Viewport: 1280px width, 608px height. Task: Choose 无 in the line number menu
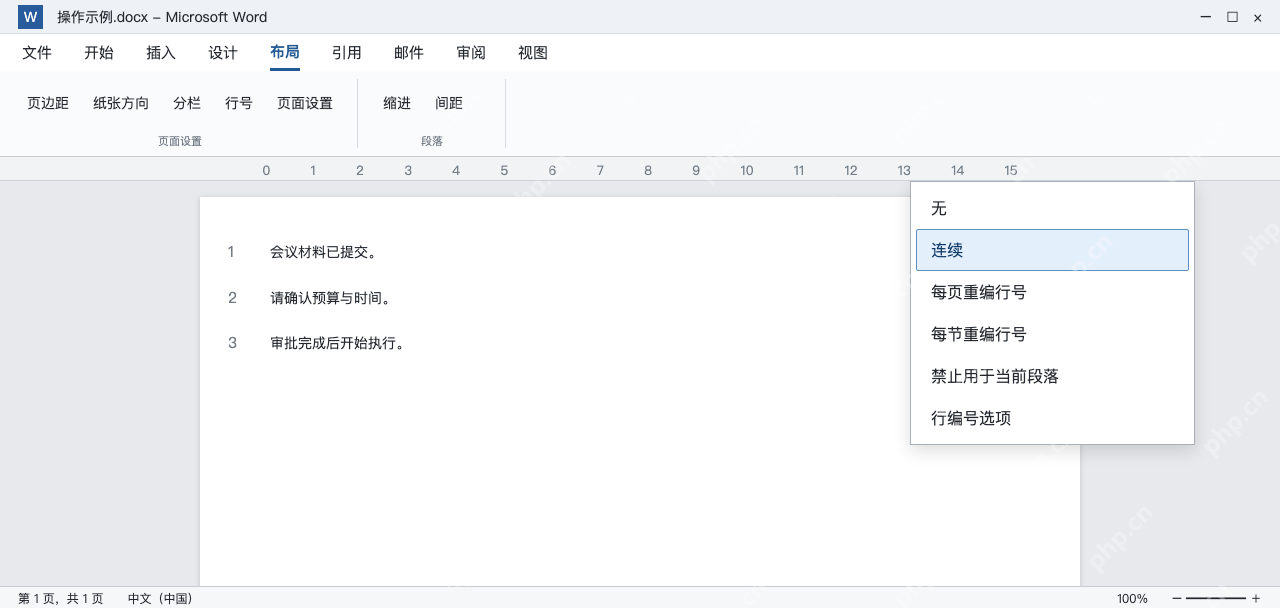click(x=1052, y=208)
